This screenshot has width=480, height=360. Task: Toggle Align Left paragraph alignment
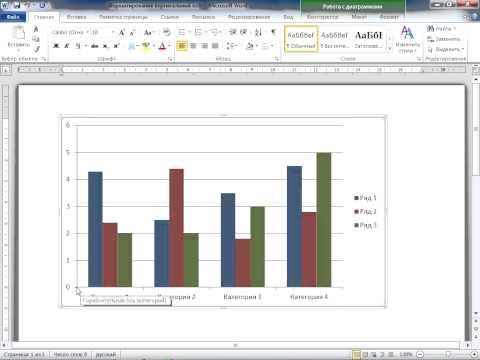[182, 46]
